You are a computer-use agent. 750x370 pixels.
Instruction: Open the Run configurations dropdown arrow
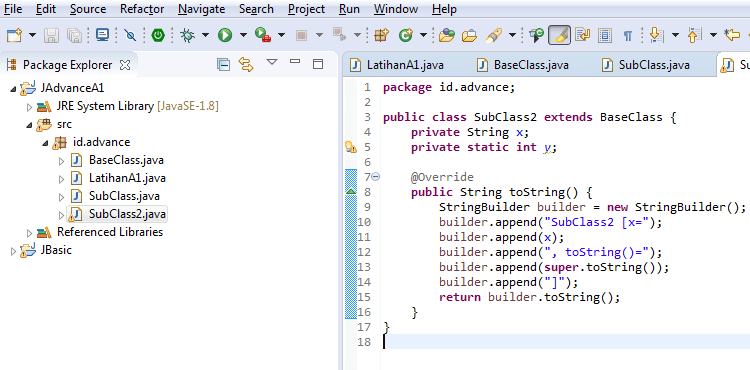click(243, 35)
